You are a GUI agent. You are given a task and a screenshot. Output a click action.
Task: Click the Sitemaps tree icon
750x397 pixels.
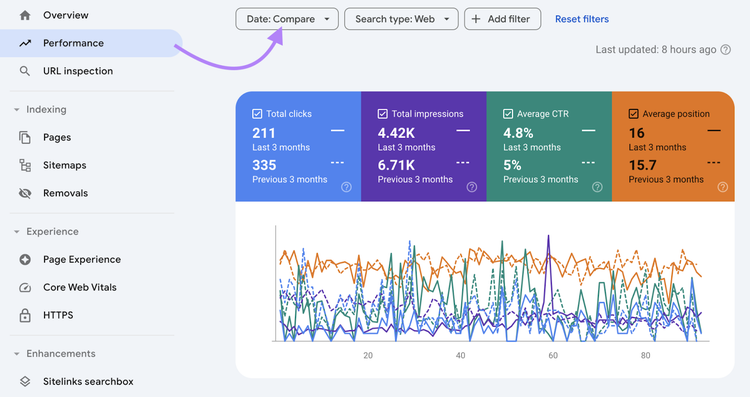pyautogui.click(x=25, y=165)
